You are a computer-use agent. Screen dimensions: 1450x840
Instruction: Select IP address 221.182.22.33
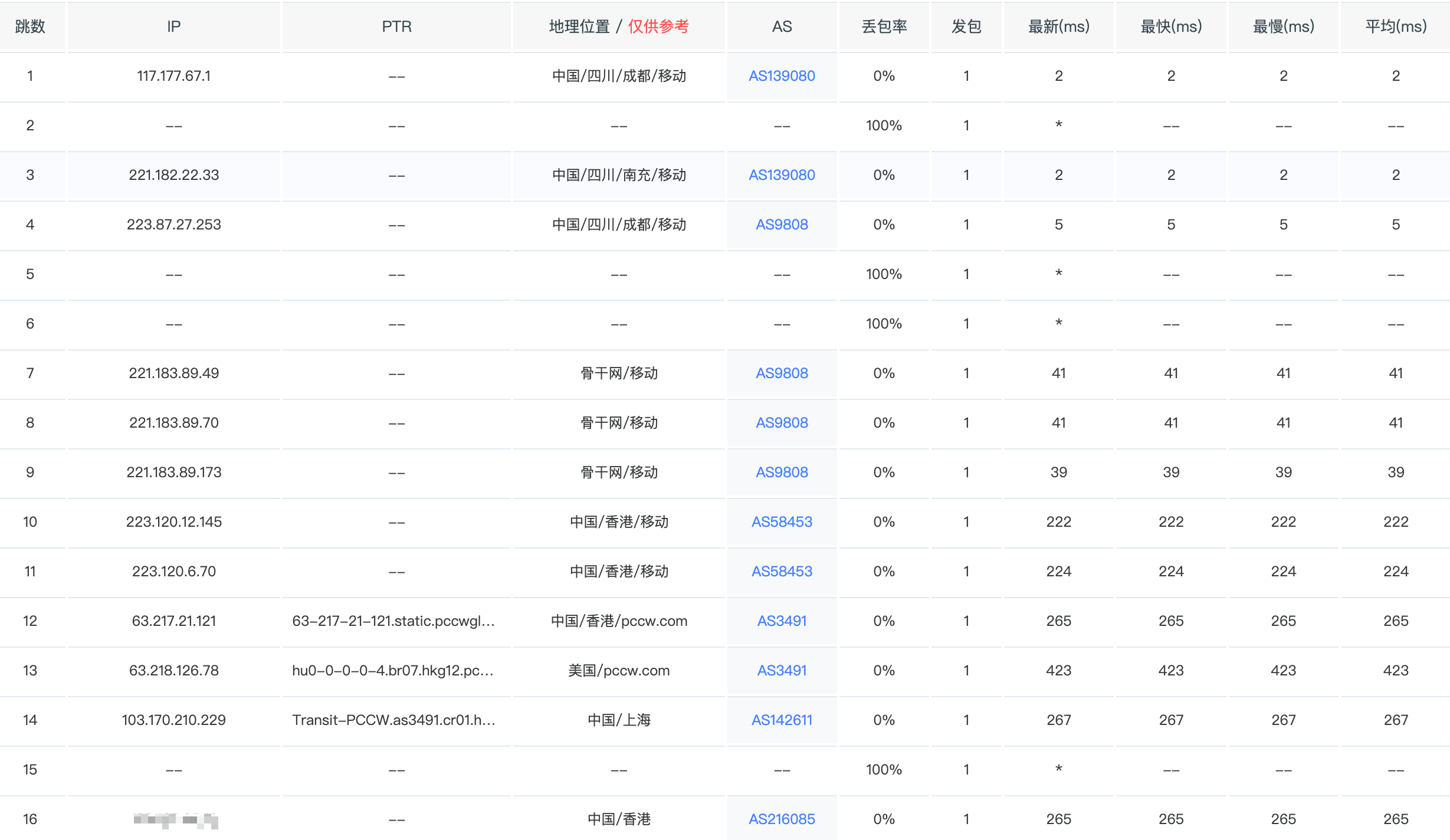(x=173, y=175)
